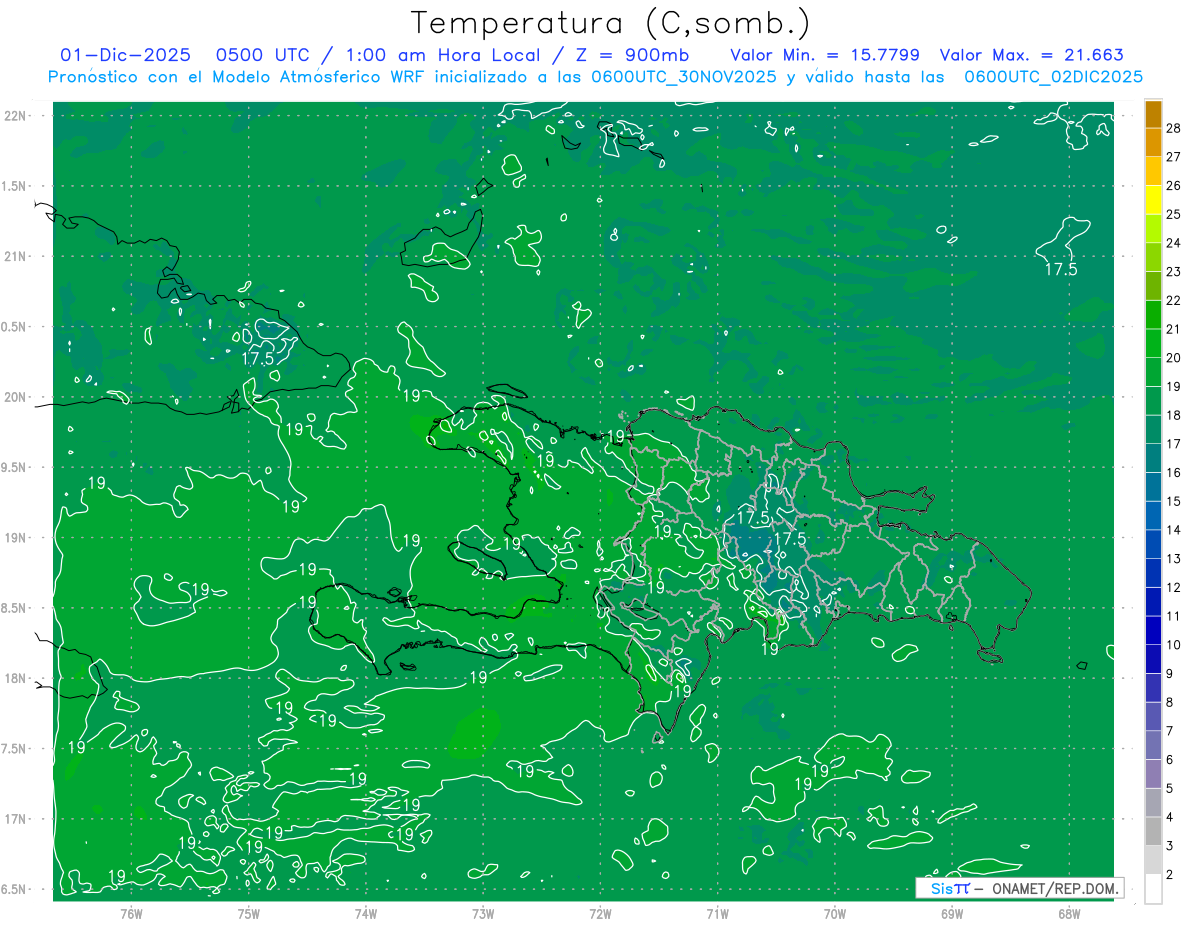
Task: Click the '72W' longitude axis label
Action: tap(600, 914)
